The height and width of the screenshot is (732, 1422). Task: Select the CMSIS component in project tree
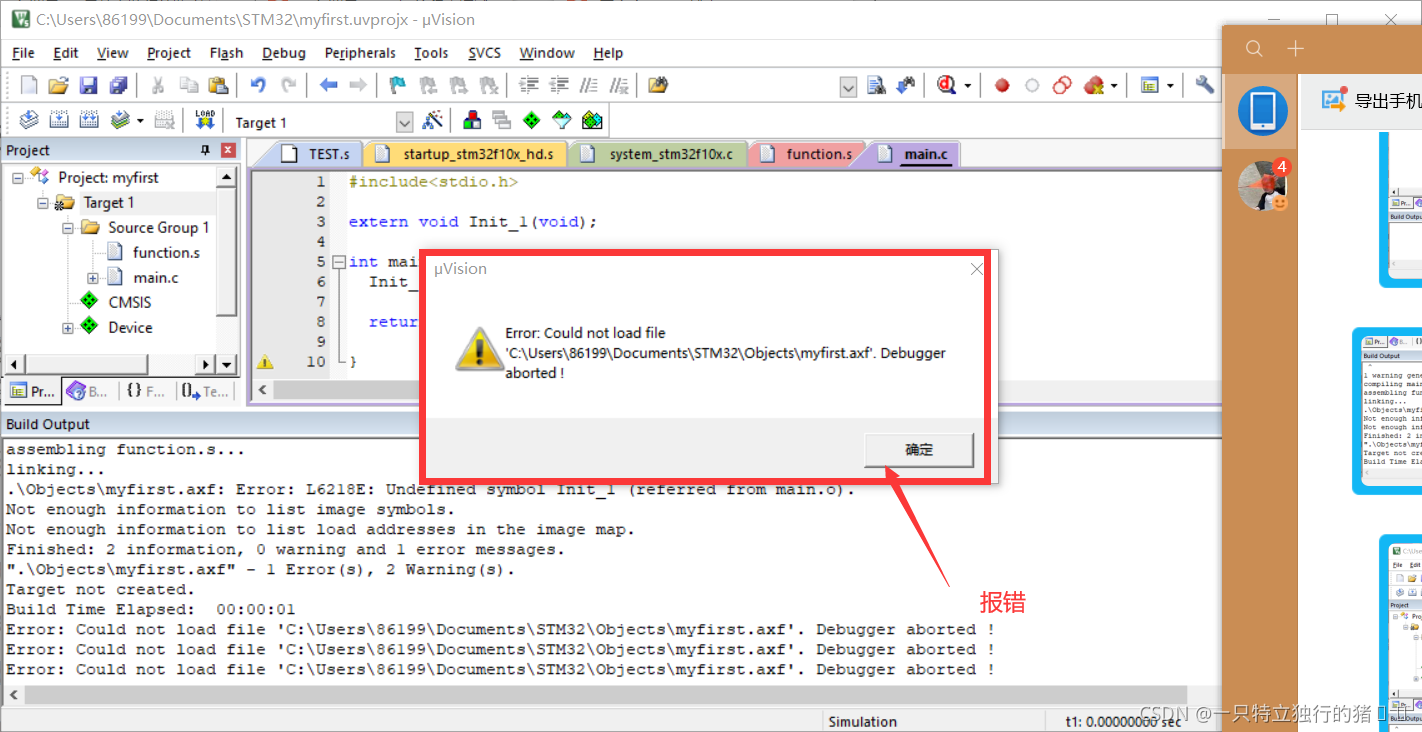(x=130, y=302)
